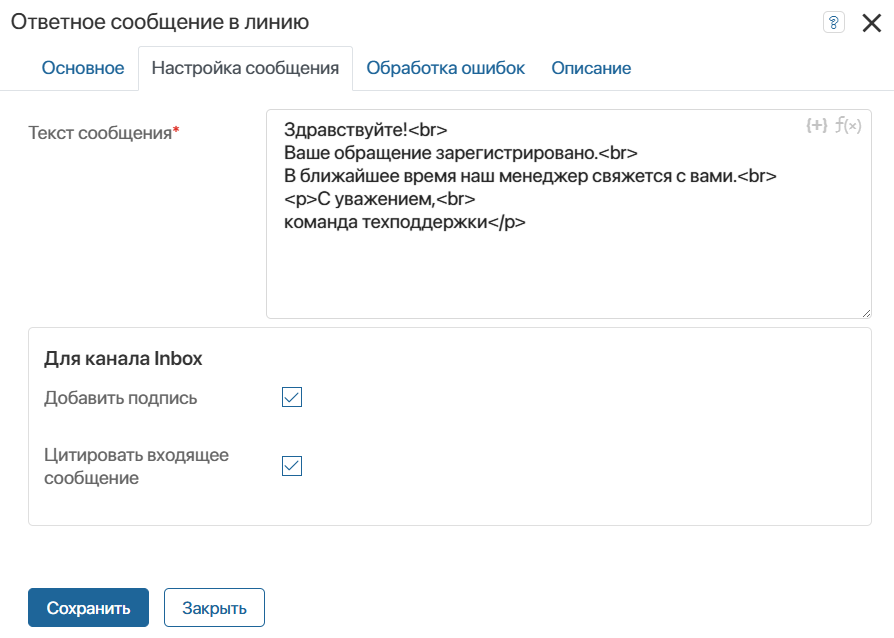Go to the Описание tab
894x638 pixels.
pos(591,68)
